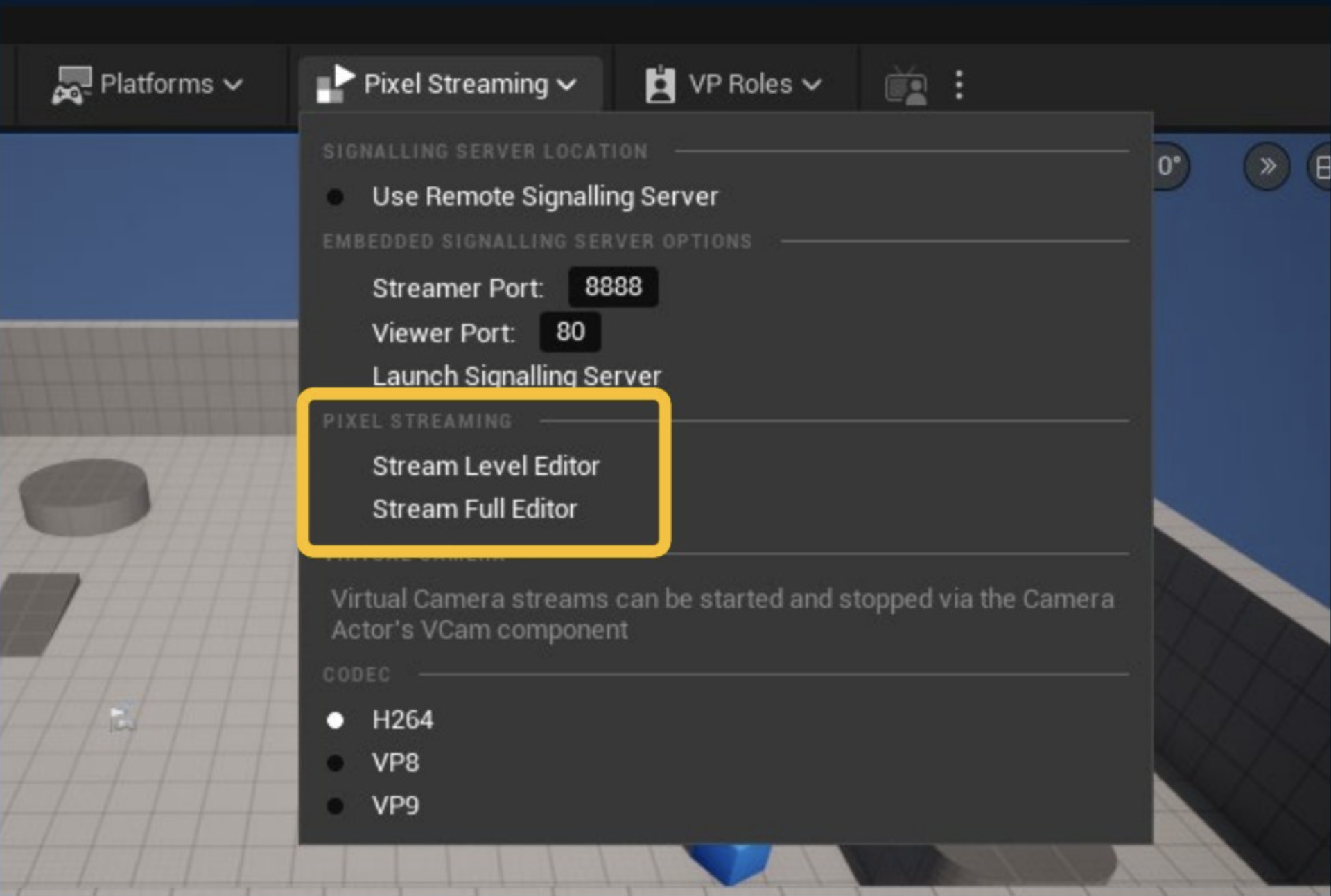
Task: Expand viewport toolbar with double-chevron button
Action: (x=1267, y=167)
